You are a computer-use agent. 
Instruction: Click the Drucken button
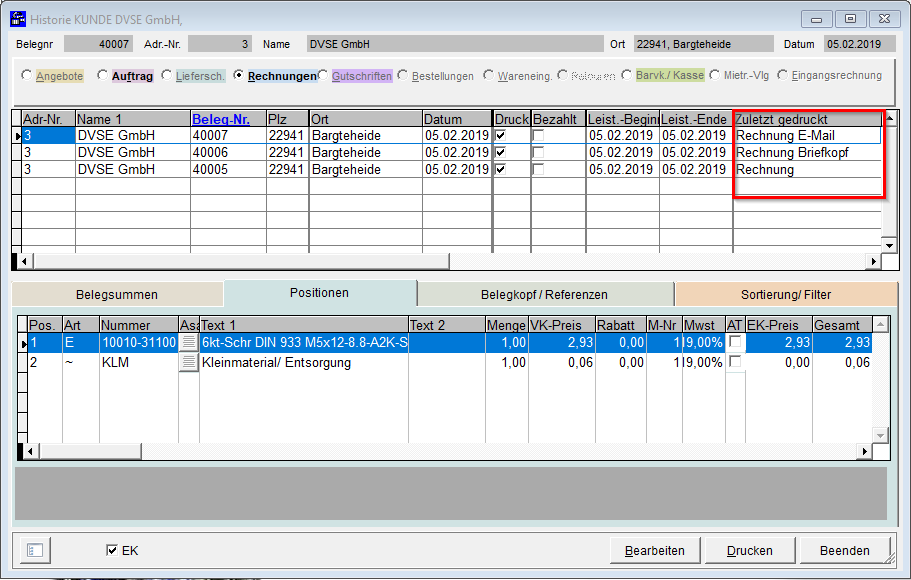coord(749,551)
